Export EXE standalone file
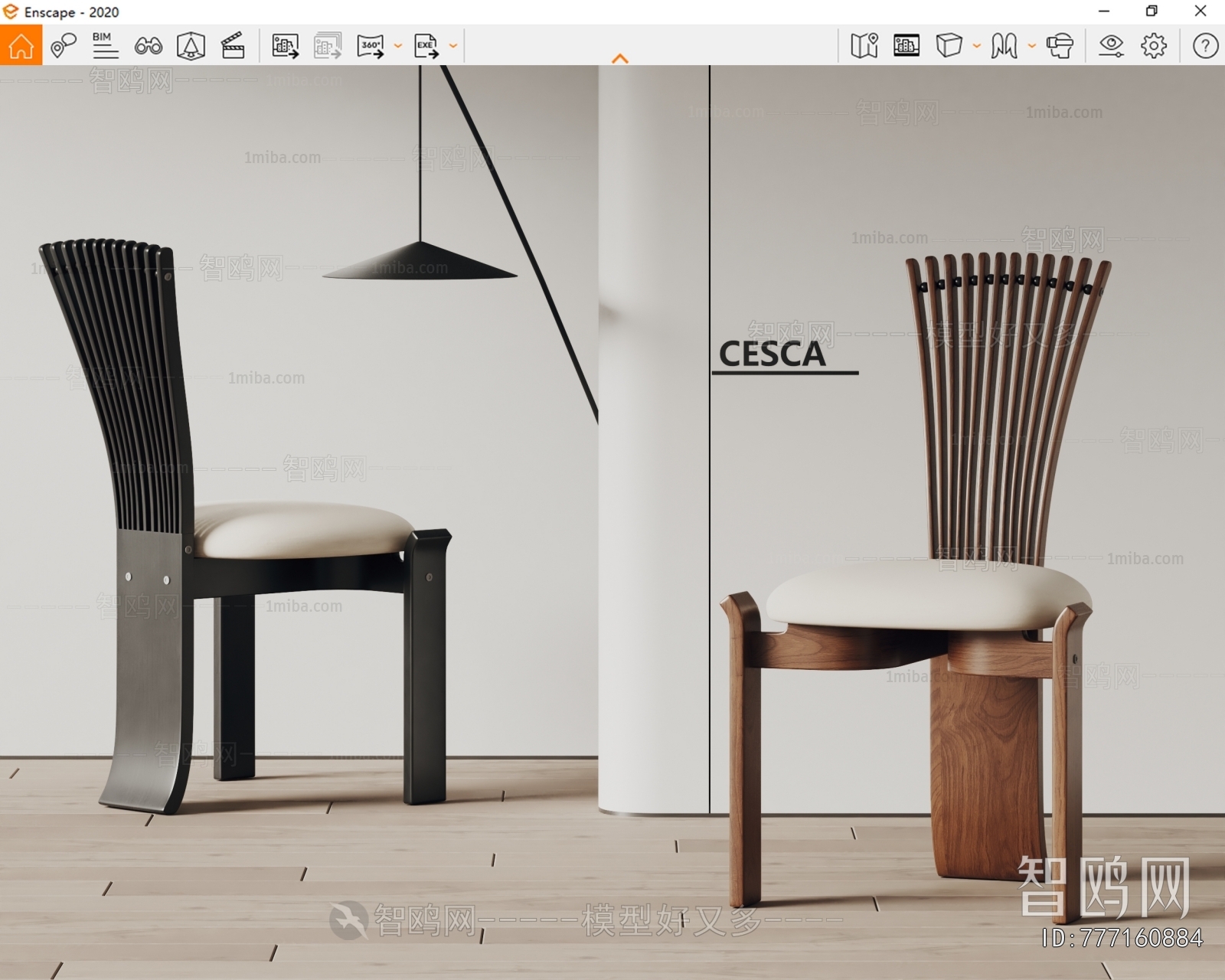The width and height of the screenshot is (1225, 980). tap(426, 46)
